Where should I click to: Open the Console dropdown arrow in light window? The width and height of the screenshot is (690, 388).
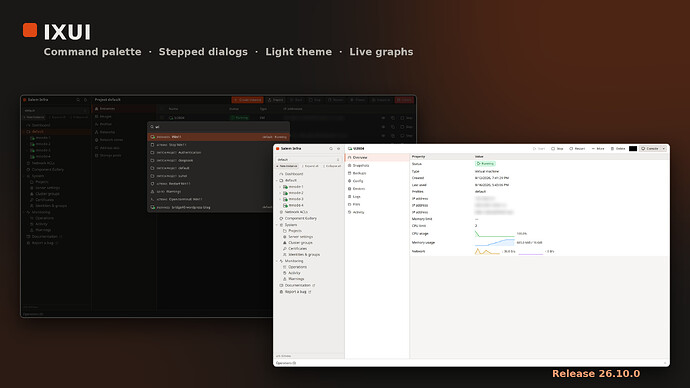(x=664, y=149)
